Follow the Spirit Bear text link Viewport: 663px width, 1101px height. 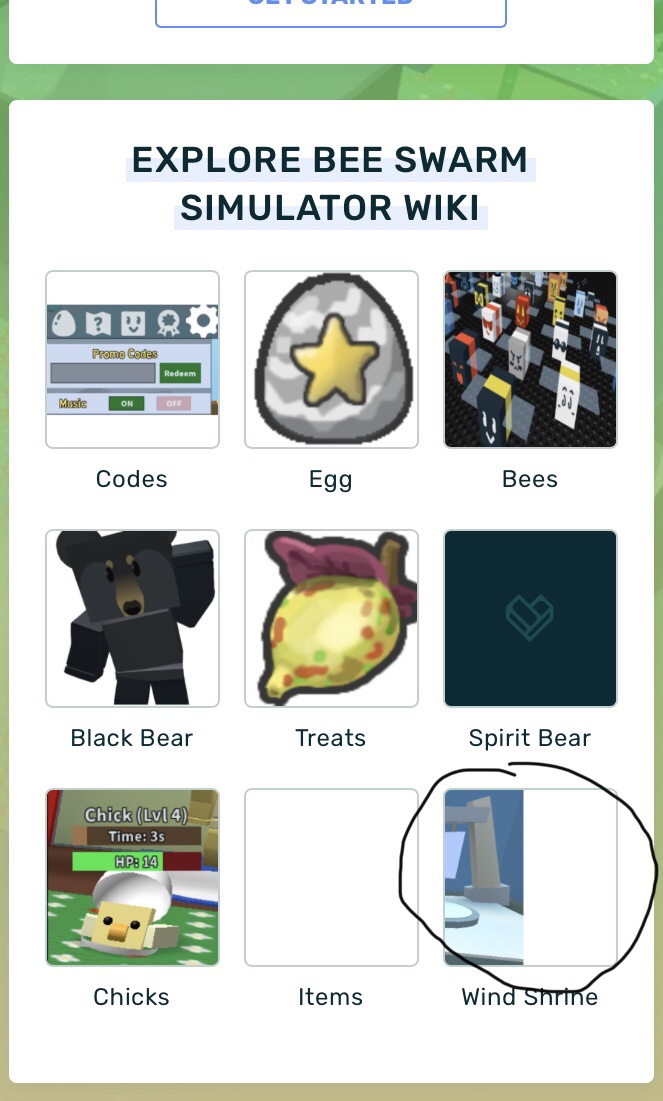click(x=530, y=739)
